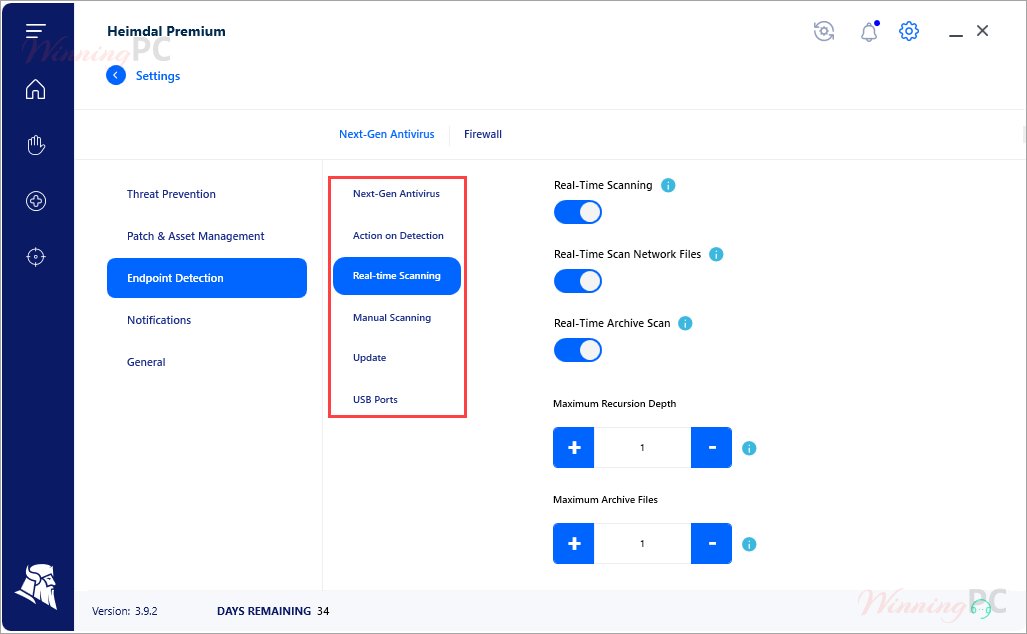
Task: Click the Maximum Archive Files value field
Action: [643, 543]
